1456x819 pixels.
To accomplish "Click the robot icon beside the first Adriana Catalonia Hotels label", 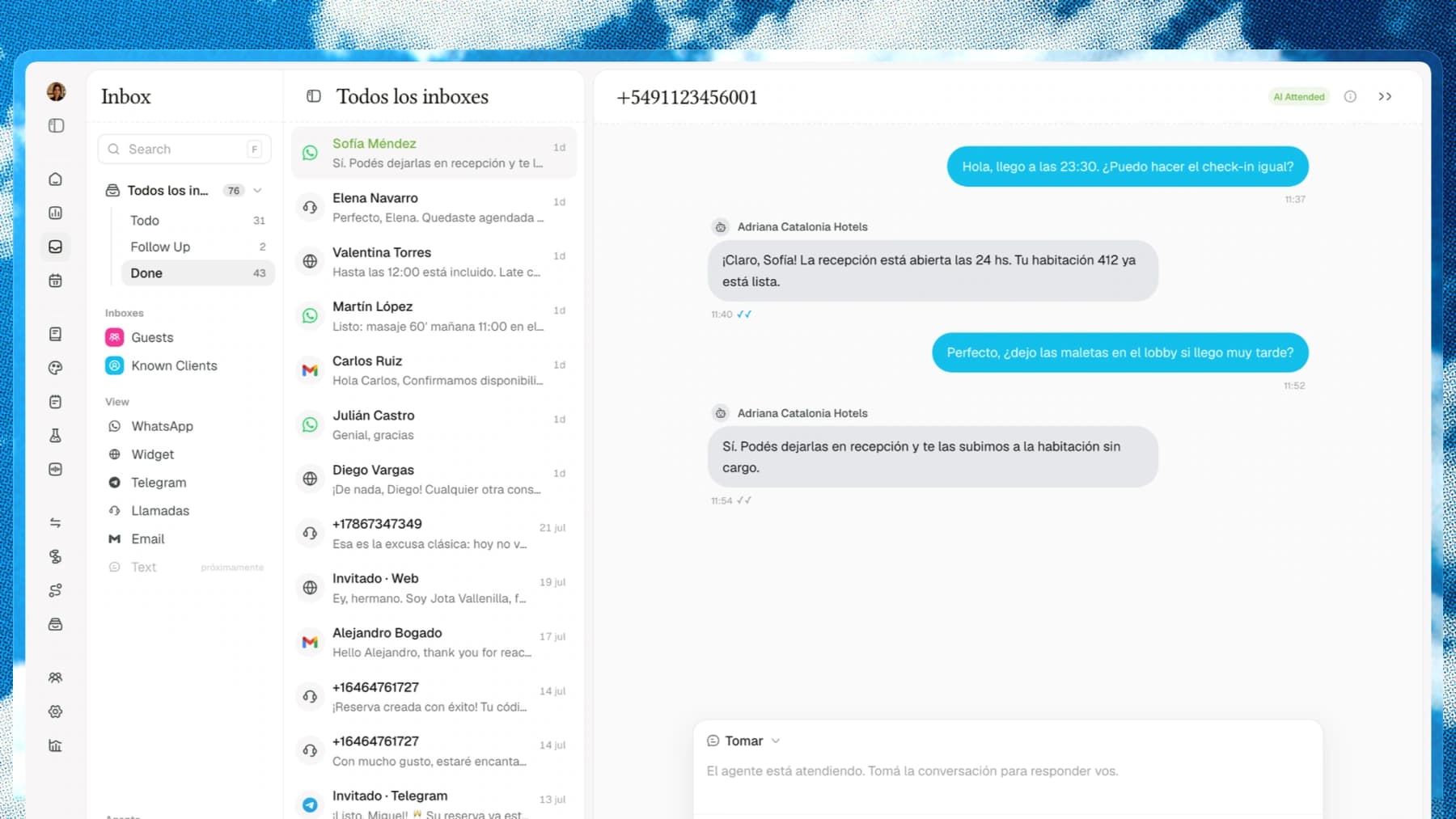I will click(x=720, y=227).
